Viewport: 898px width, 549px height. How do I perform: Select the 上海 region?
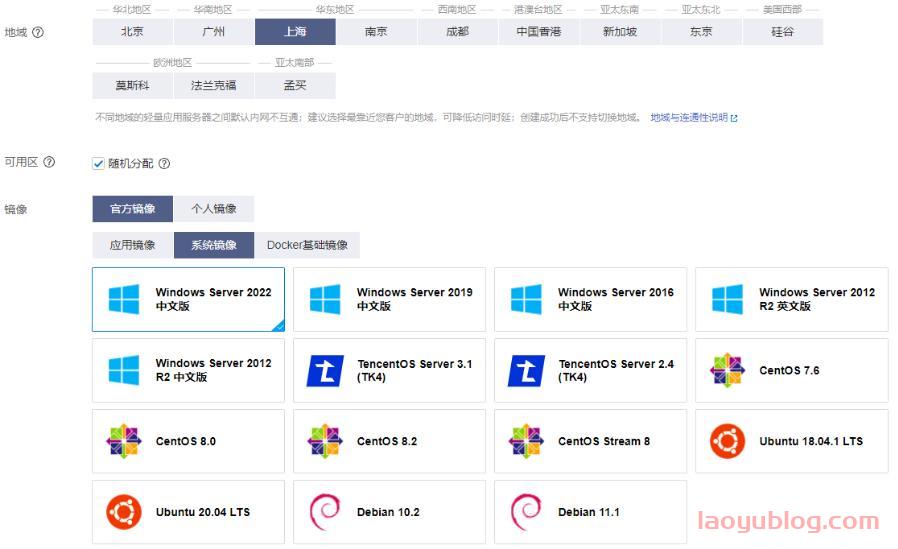click(x=295, y=31)
